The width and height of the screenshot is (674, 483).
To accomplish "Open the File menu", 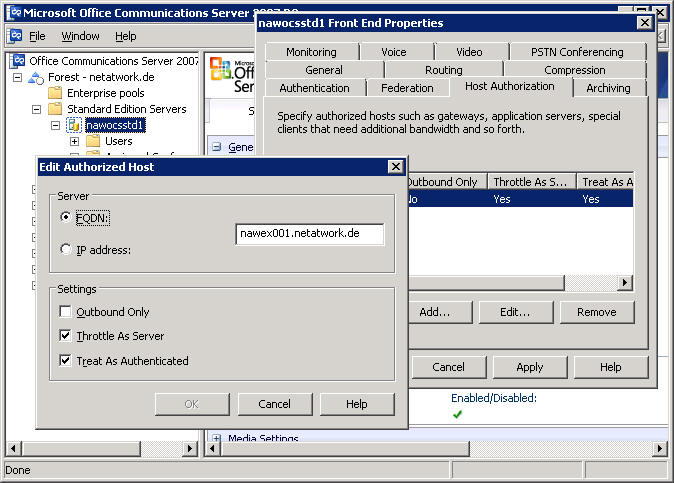I will tap(37, 36).
